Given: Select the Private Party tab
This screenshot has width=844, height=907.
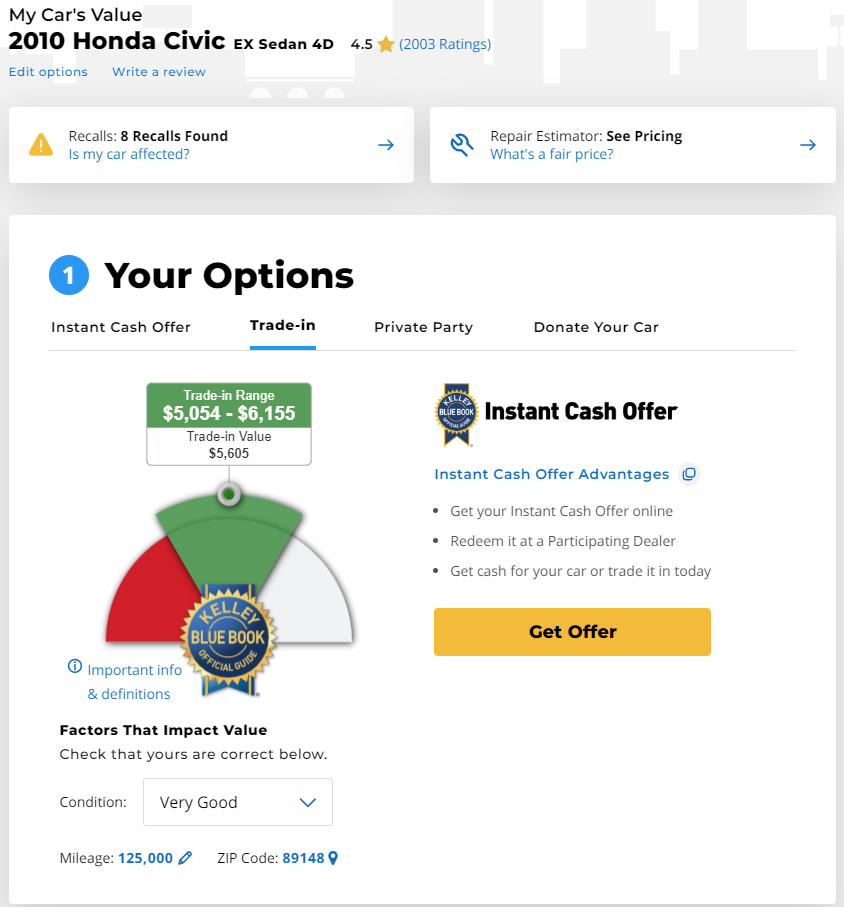Looking at the screenshot, I should pyautogui.click(x=423, y=327).
